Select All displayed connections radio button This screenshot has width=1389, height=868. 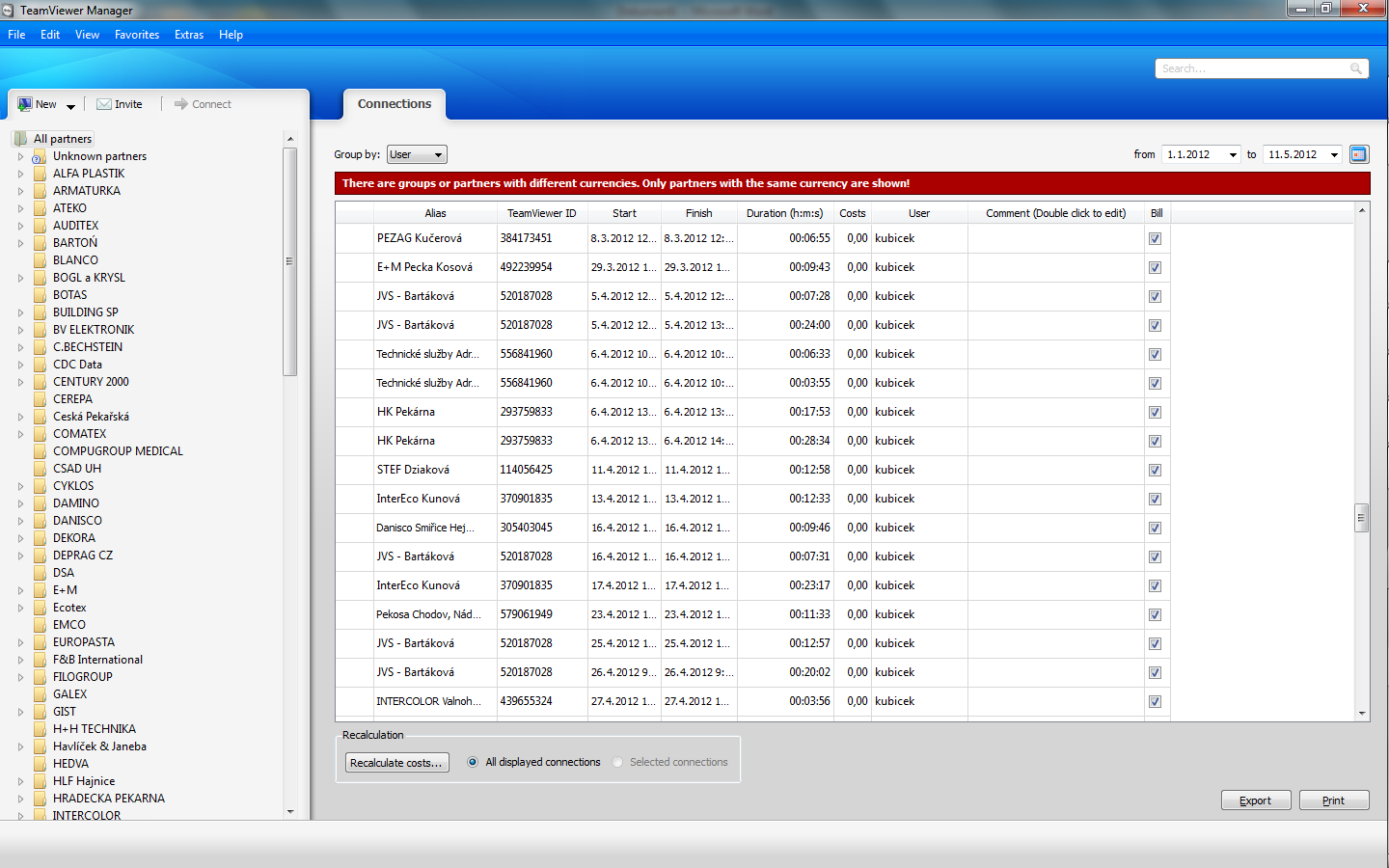coord(473,762)
